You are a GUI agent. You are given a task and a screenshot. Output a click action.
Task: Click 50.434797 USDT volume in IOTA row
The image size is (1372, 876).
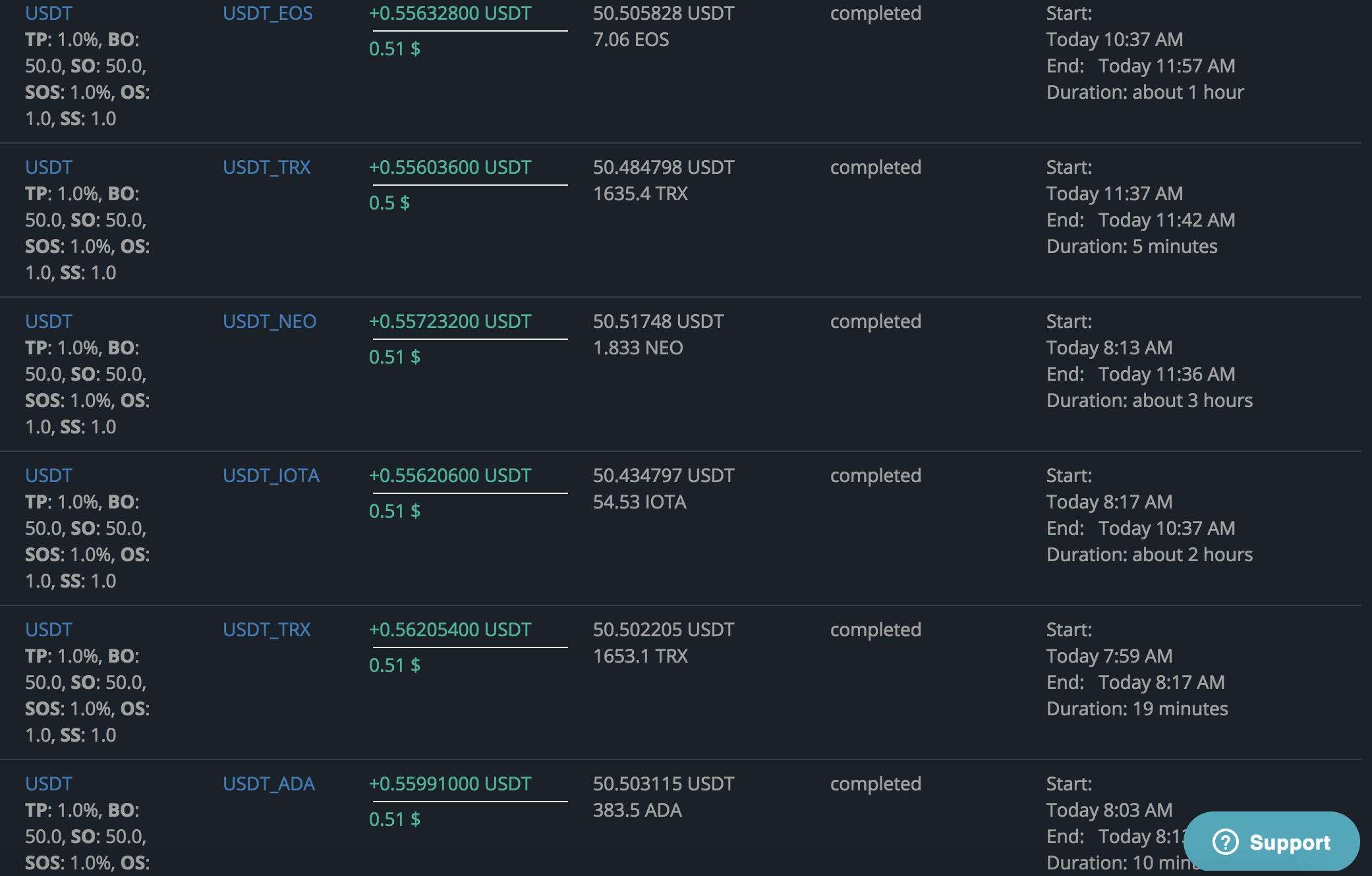(663, 476)
